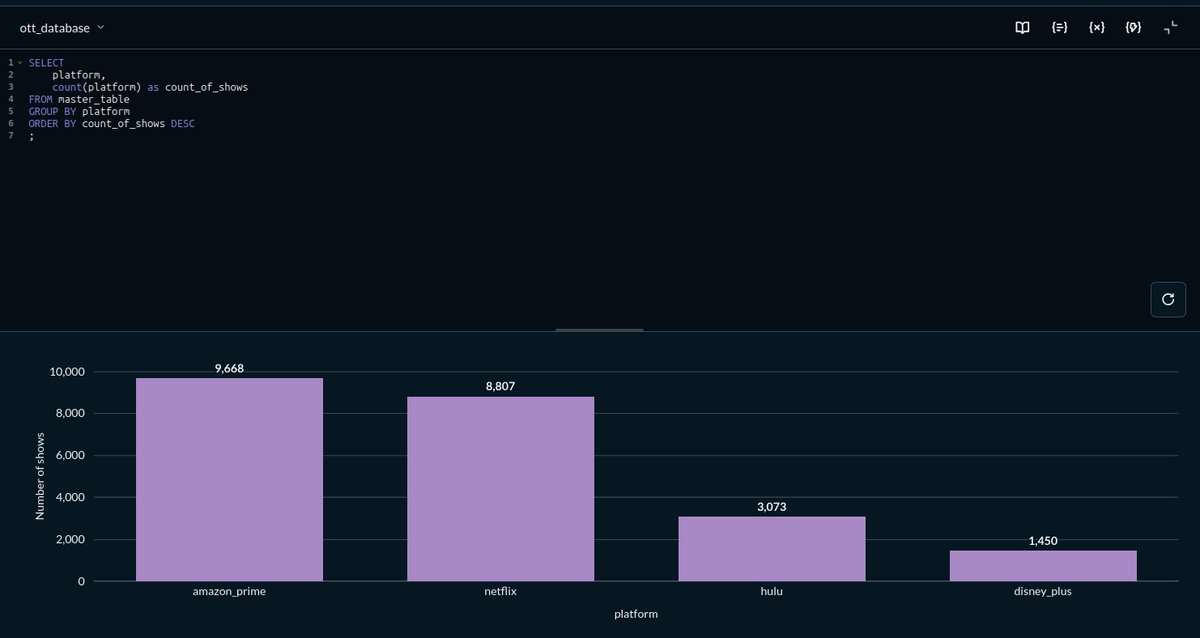Click the 6,000 y-axis tick label

(x=70, y=456)
